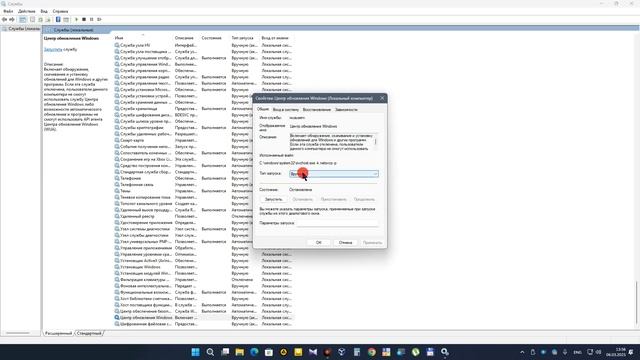Open the Файл menu

tap(8, 11)
